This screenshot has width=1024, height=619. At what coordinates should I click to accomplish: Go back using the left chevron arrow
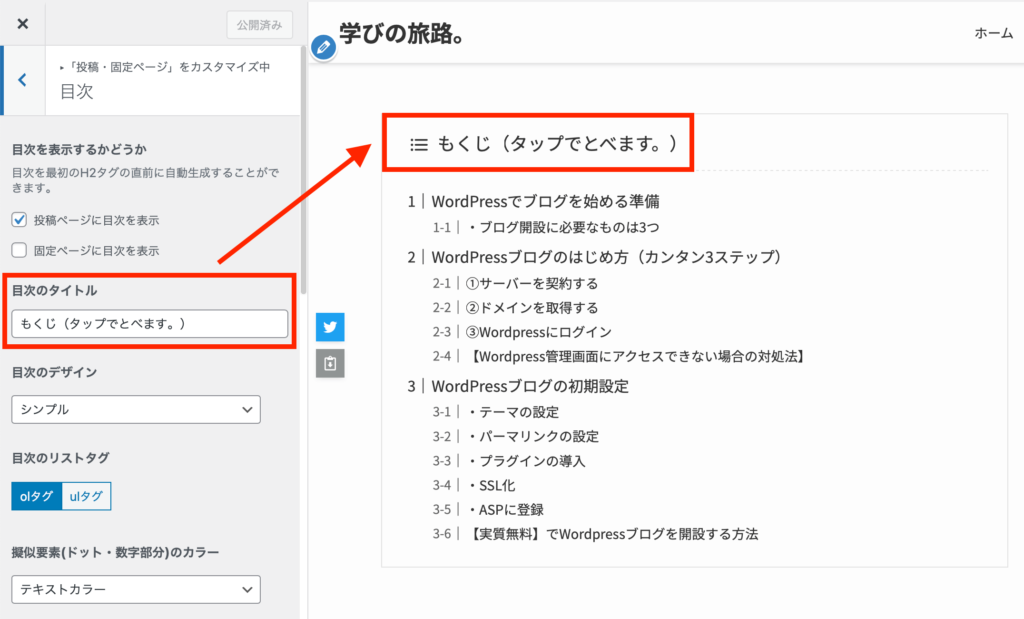pos(23,80)
